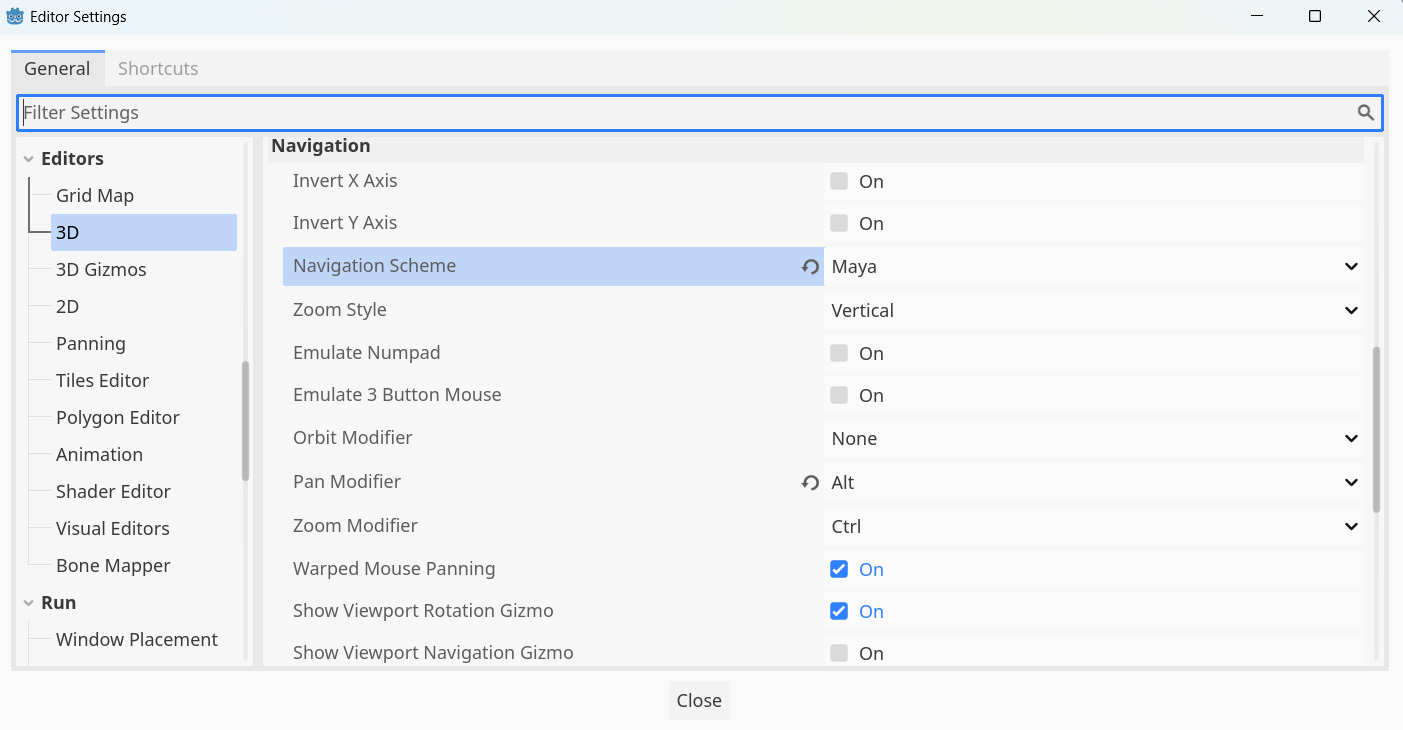The height and width of the screenshot is (730, 1403).
Task: Click the Godot logo in the title bar
Action: 16,17
